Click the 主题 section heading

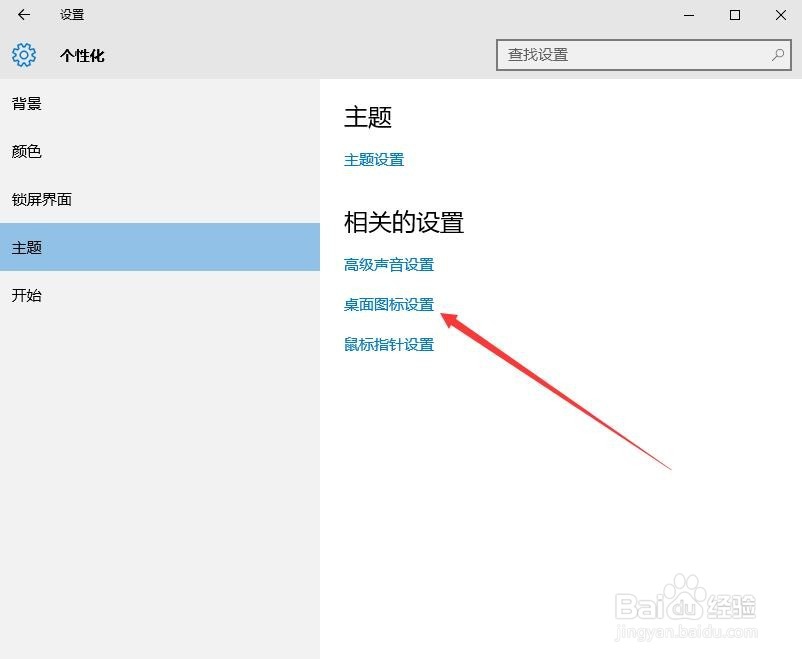point(369,117)
